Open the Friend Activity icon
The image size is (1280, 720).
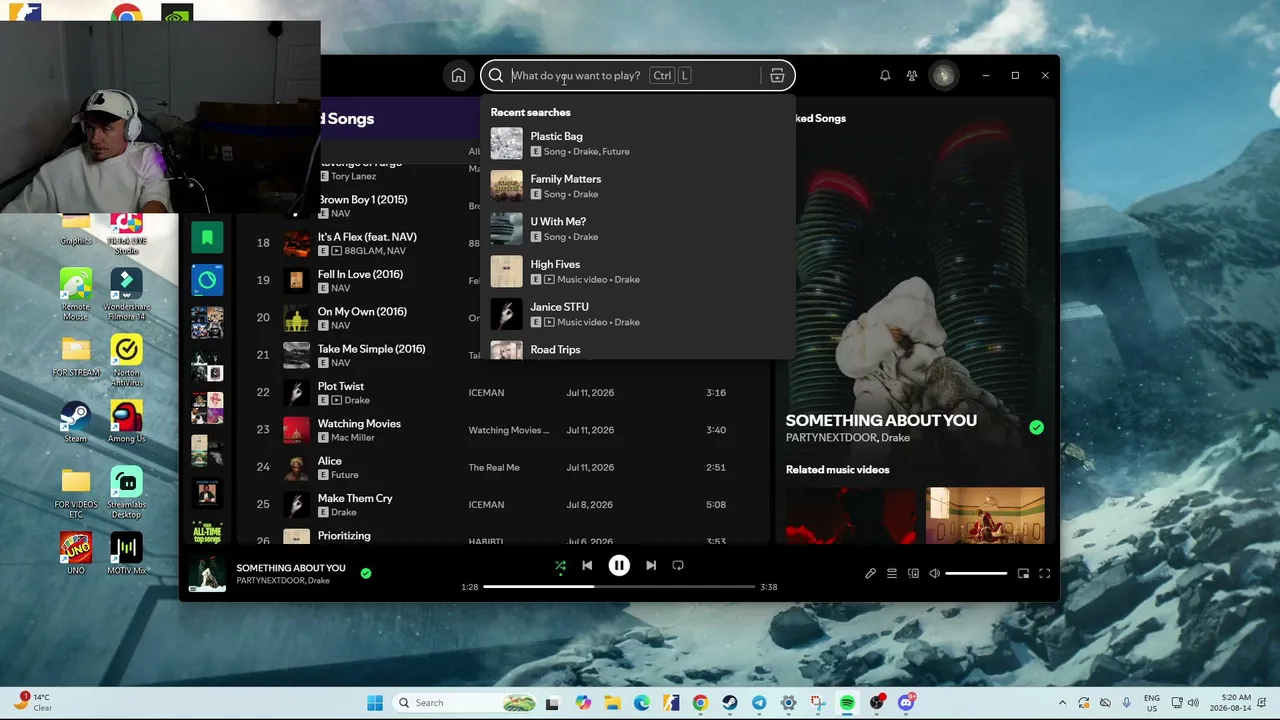pos(912,75)
